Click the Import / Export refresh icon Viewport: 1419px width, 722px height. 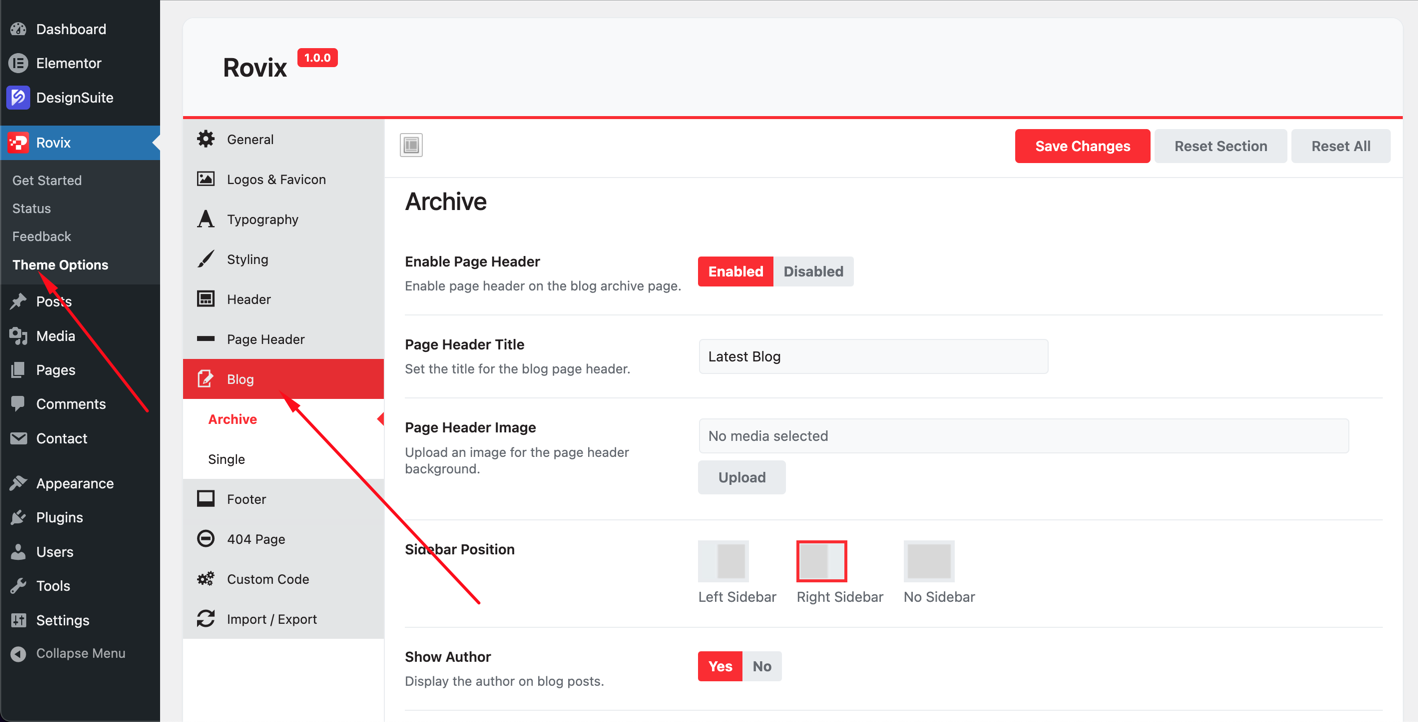206,619
